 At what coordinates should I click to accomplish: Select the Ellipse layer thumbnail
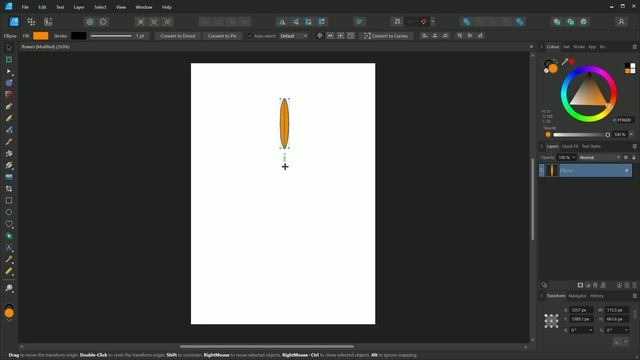[552, 171]
